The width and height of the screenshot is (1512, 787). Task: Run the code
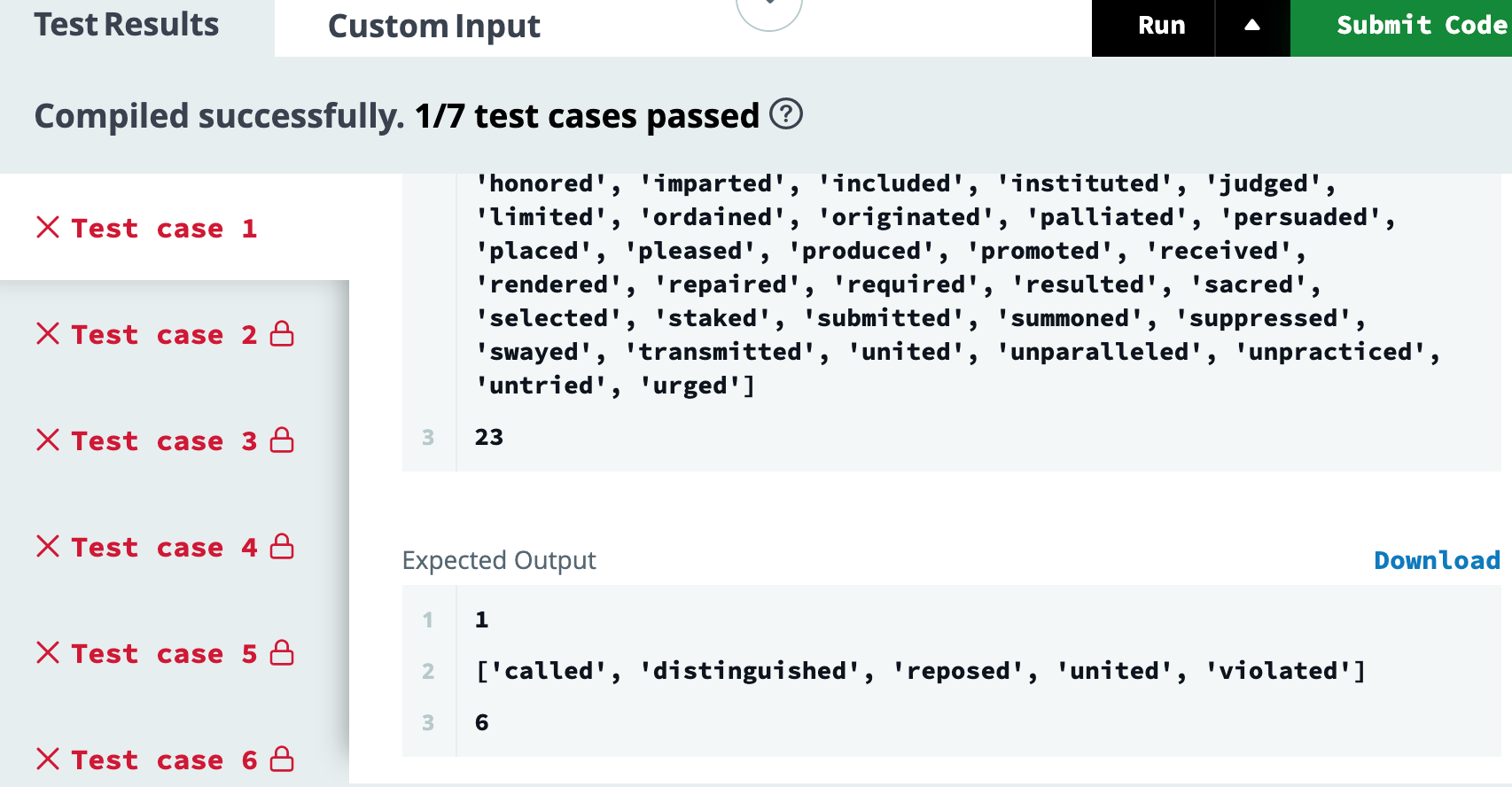(x=1161, y=26)
